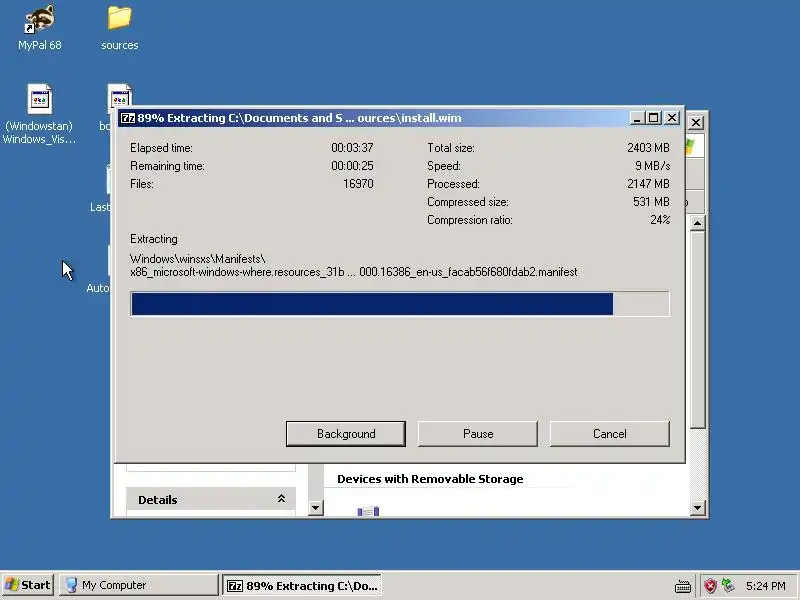800x600 pixels.
Task: Click the Files count 16970
Action: coord(358,184)
